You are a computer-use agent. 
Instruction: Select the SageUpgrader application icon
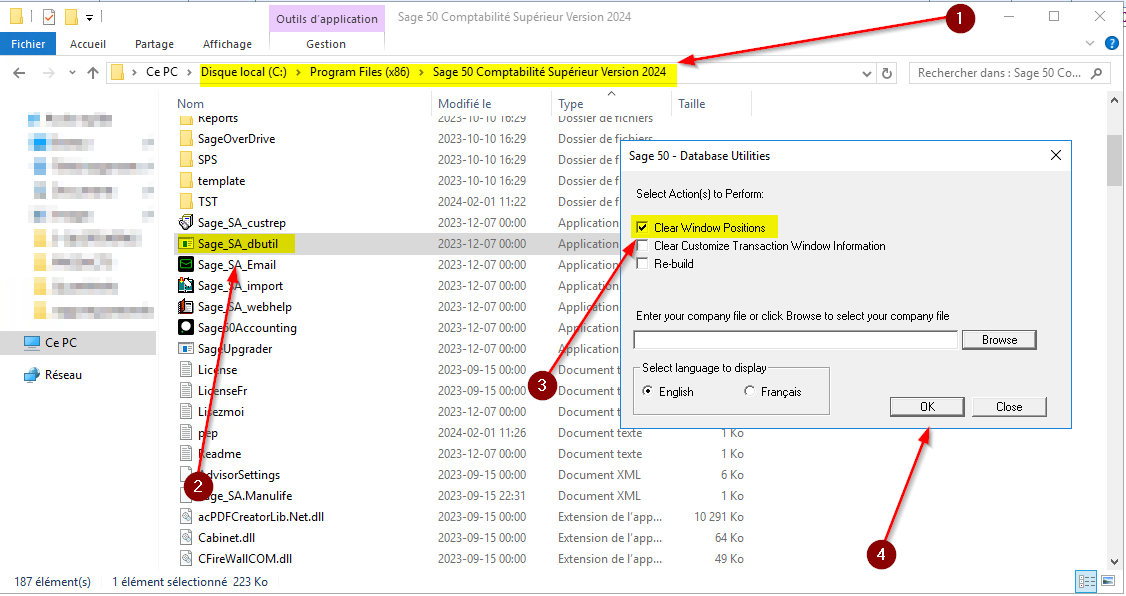click(186, 348)
